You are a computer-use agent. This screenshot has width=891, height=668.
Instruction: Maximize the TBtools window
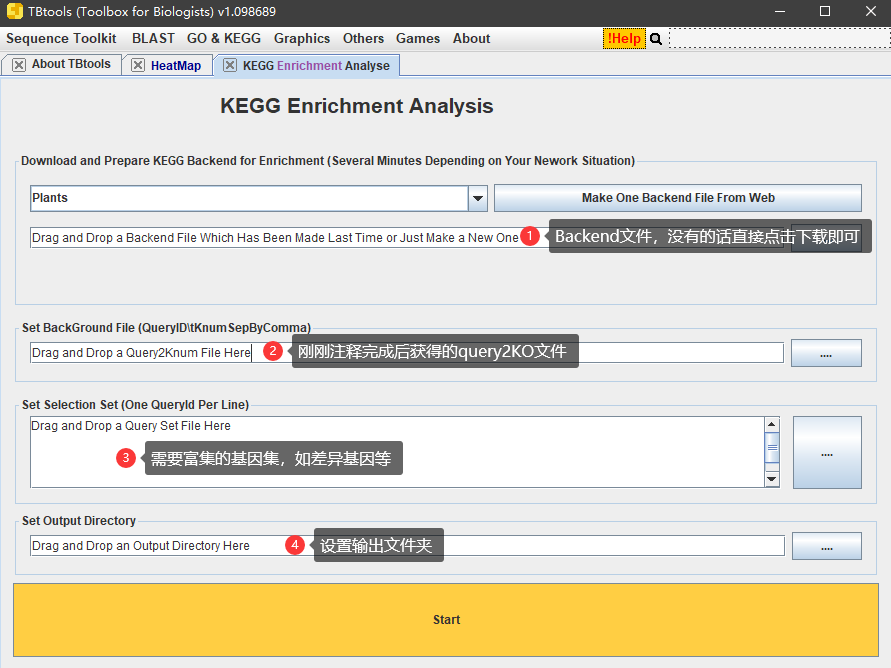click(825, 11)
